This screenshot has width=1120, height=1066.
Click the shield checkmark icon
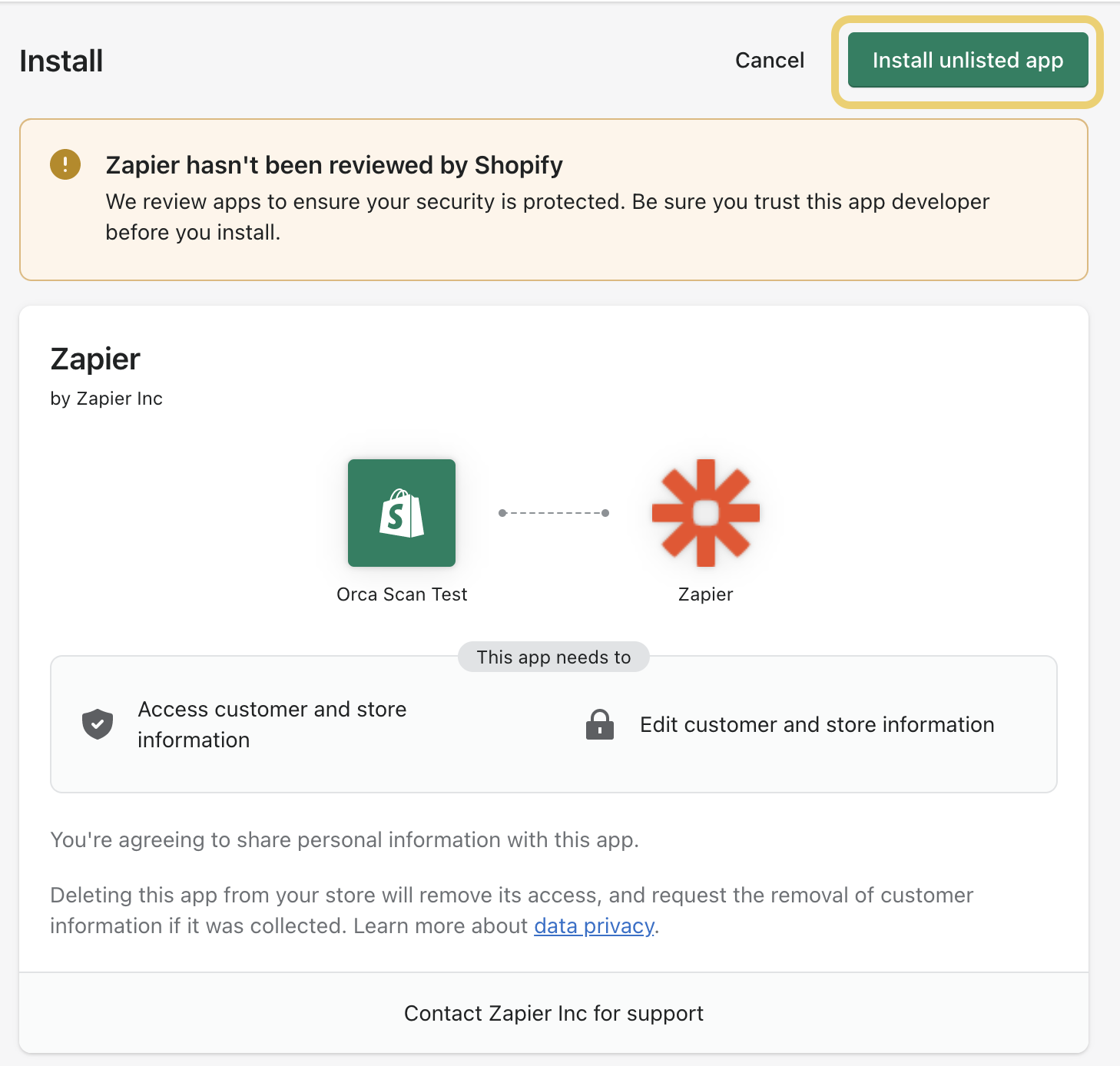[98, 724]
